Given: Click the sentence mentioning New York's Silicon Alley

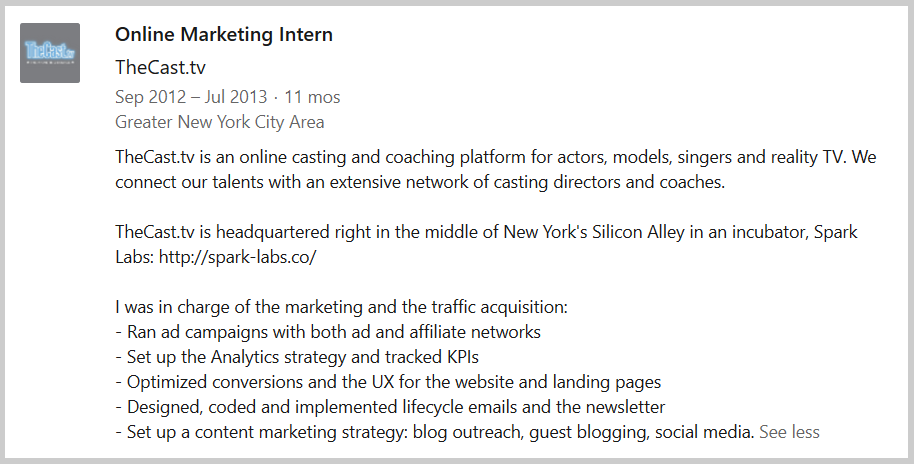Looking at the screenshot, I should [486, 232].
